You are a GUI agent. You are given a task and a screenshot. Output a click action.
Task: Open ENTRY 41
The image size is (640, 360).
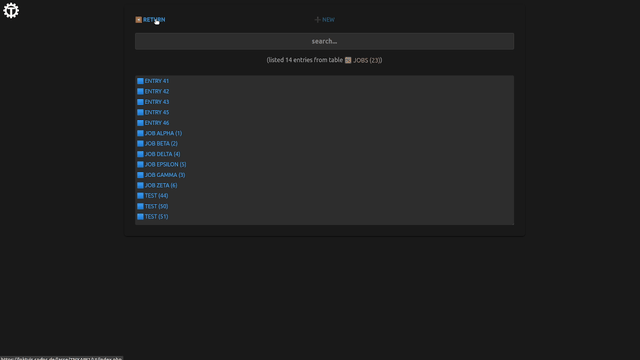tap(157, 81)
